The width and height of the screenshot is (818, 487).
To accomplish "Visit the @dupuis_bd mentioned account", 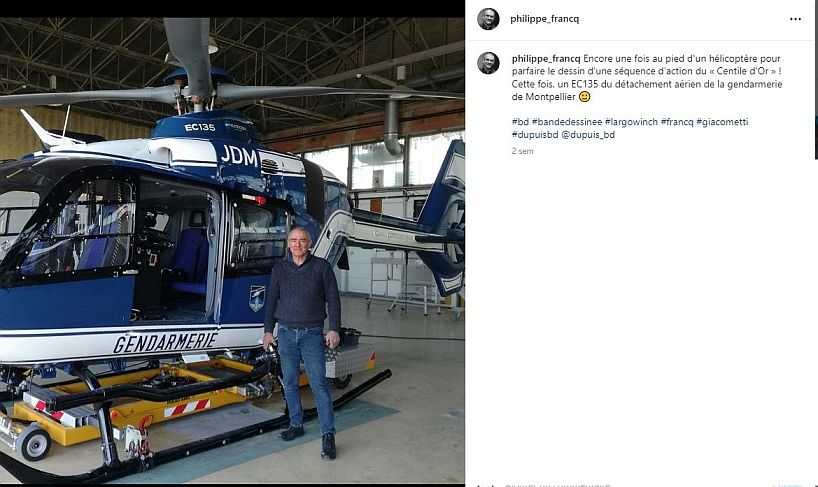I will tap(588, 135).
